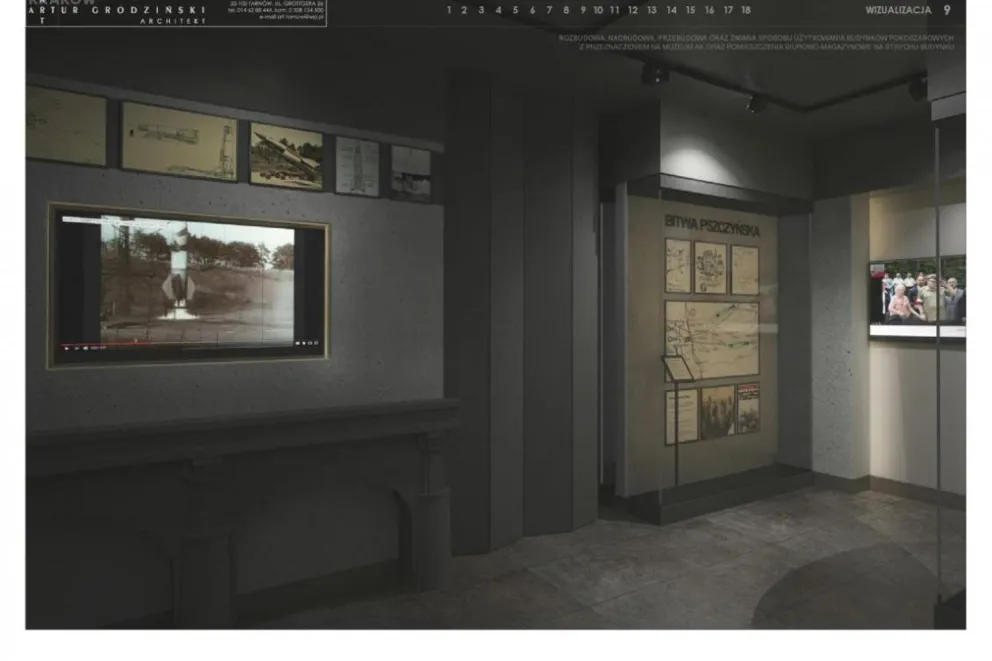Click the WIZUALIZACJA section title
Viewport: 992px width, 661px height.
tap(898, 10)
